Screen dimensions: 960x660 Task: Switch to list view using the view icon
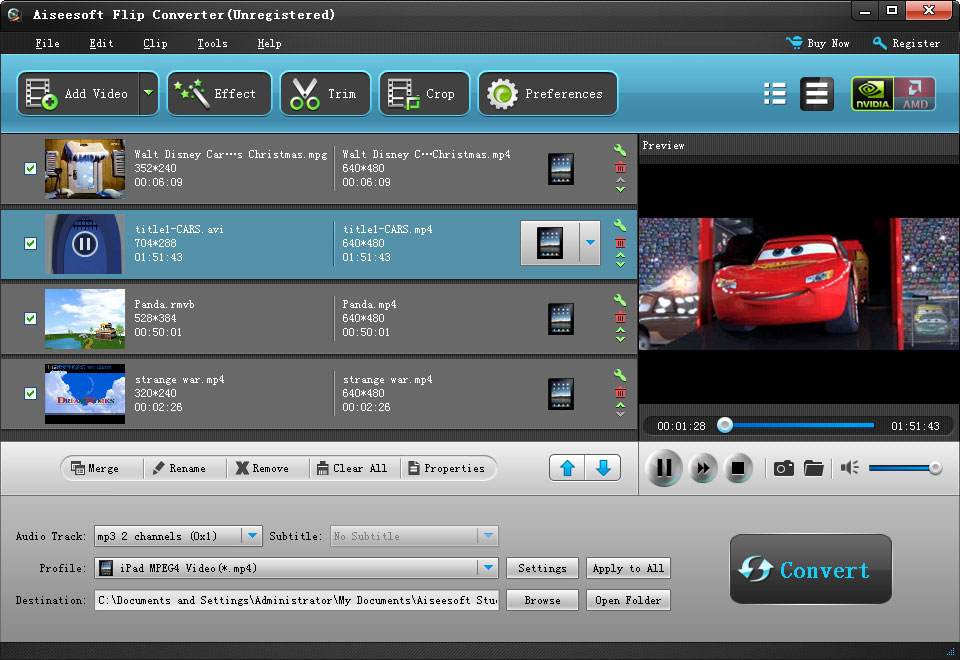point(774,93)
